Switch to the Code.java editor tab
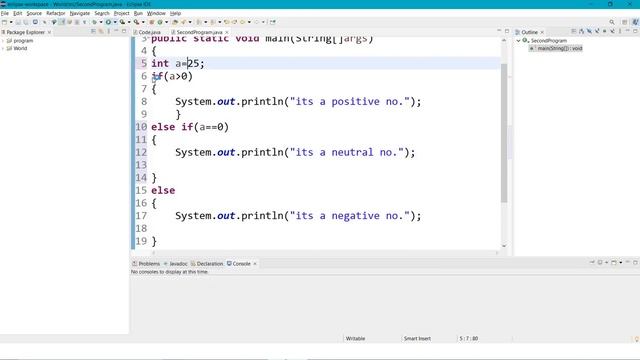Screen dimensions: 640x360 [149, 32]
